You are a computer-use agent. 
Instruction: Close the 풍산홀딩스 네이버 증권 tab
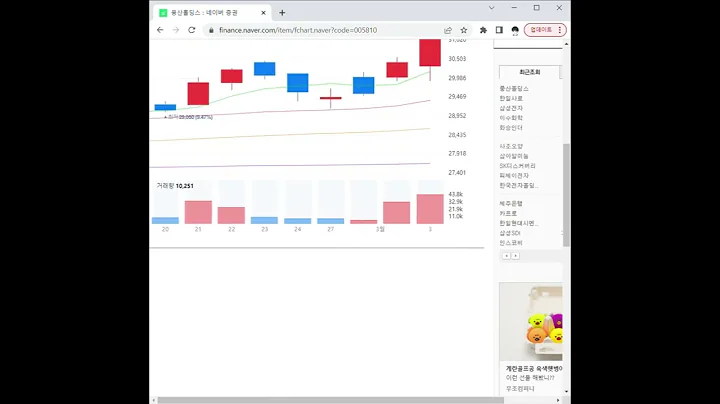coord(264,13)
